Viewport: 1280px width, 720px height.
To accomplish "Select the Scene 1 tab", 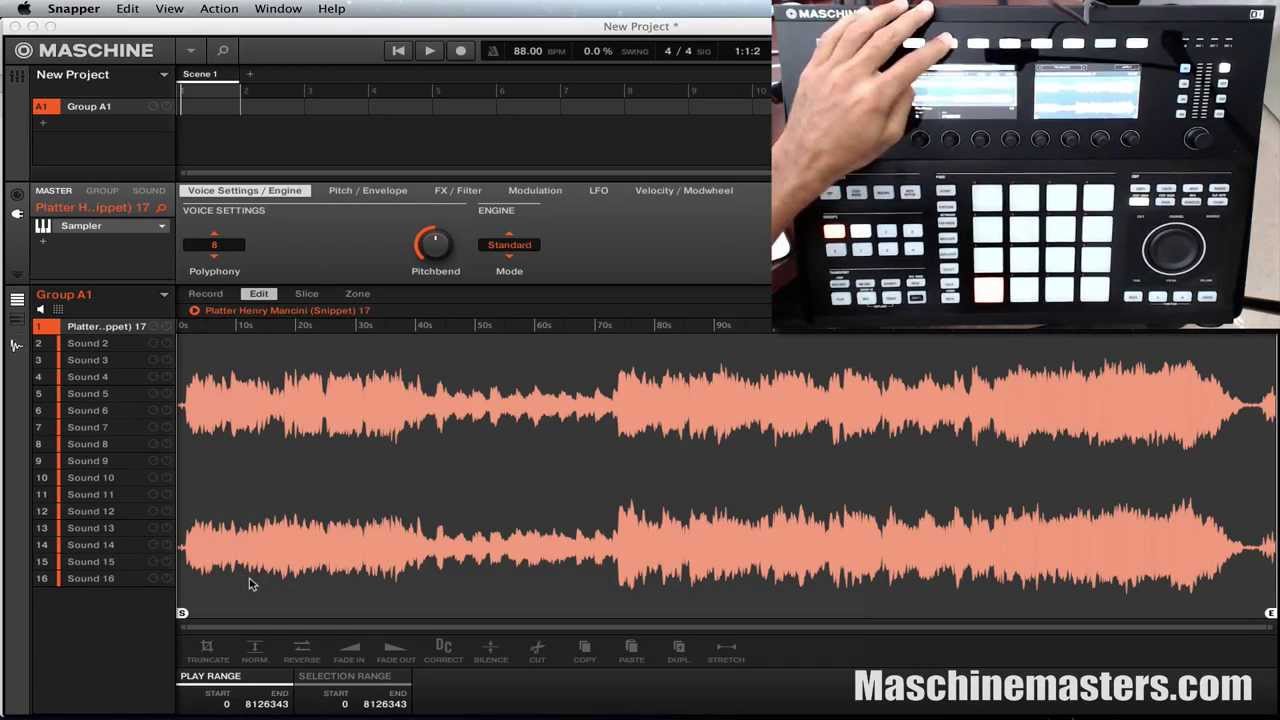I will click(200, 74).
